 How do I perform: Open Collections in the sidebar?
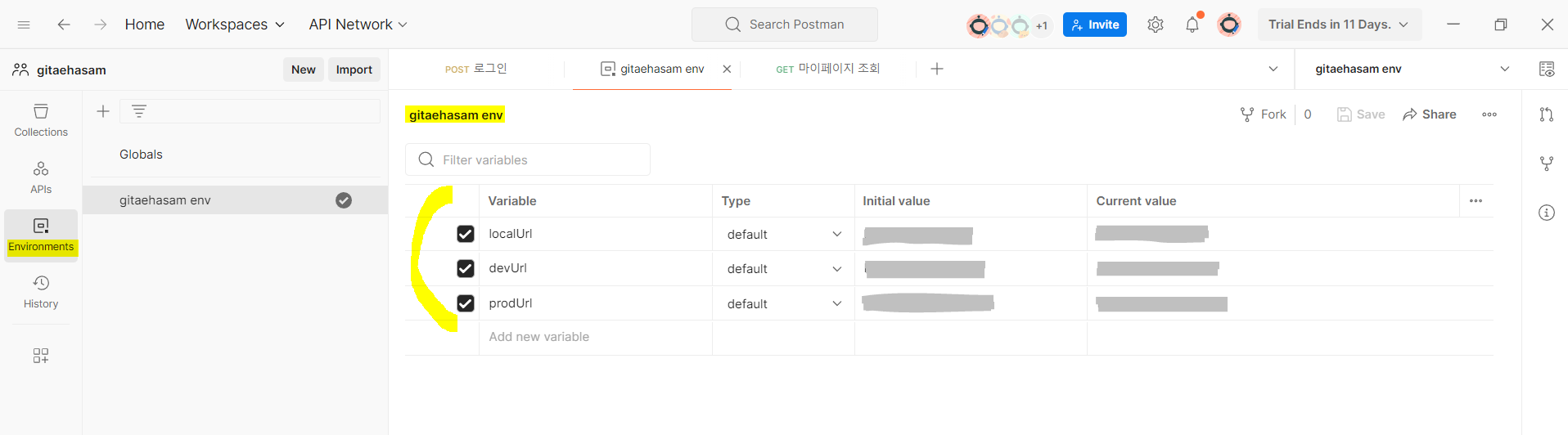click(41, 120)
